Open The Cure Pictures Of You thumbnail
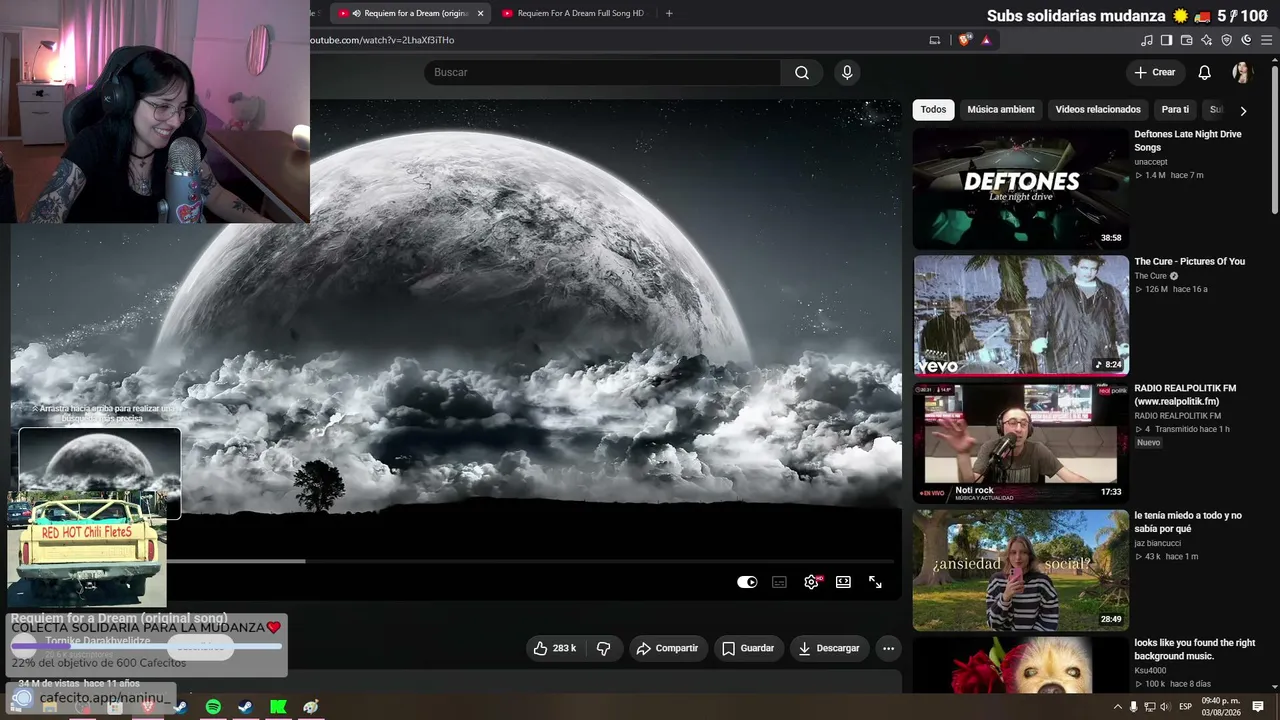Screen dimensions: 1280x720 pos(1020,315)
